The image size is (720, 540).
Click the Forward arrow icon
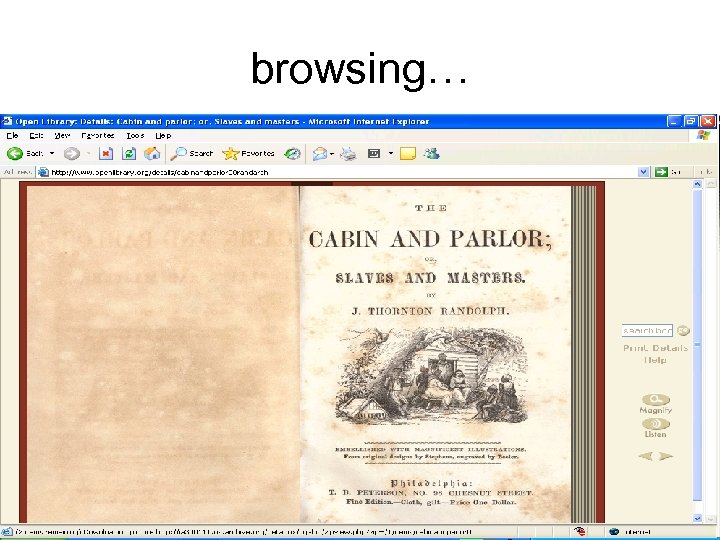tap(72, 153)
